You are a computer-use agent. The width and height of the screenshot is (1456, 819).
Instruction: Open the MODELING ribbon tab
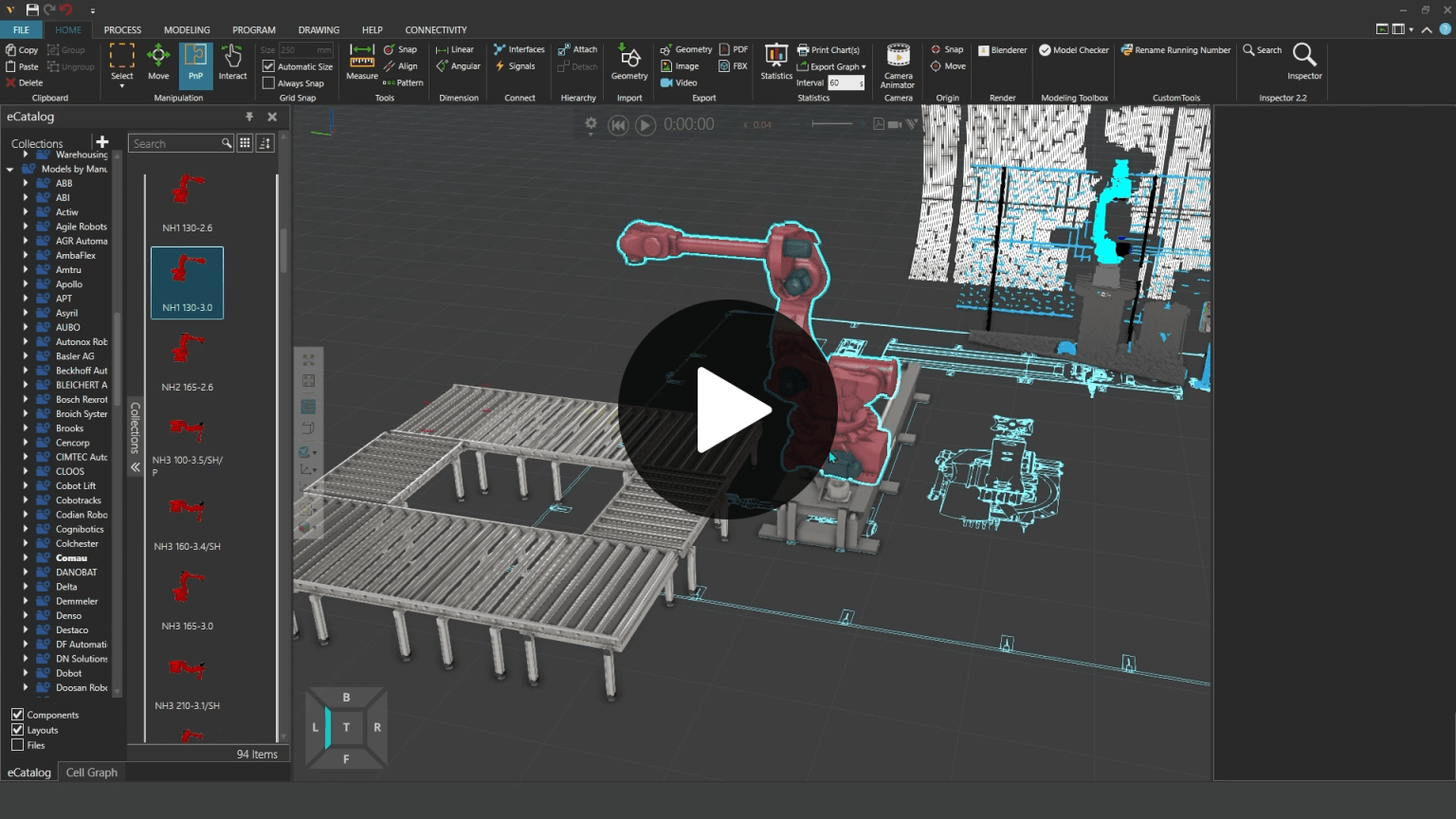pyautogui.click(x=187, y=30)
